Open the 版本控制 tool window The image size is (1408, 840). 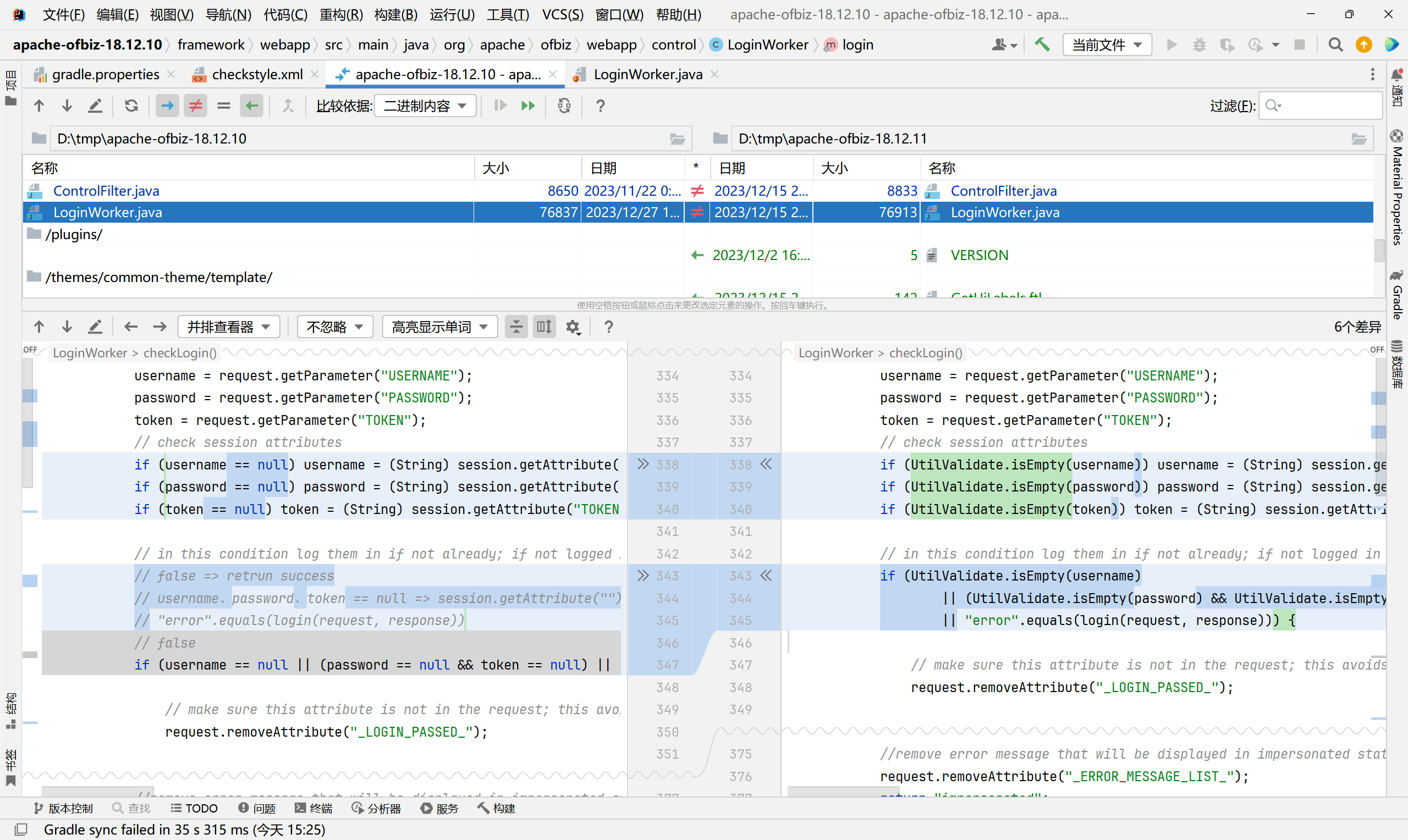[x=63, y=808]
